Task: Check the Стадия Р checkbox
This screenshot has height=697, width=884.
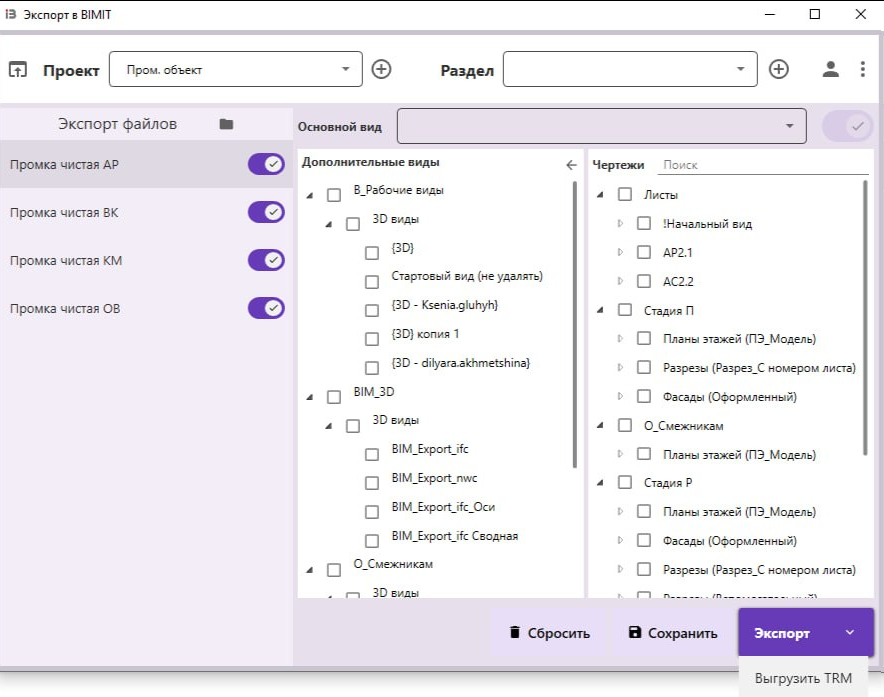Action: coord(625,482)
